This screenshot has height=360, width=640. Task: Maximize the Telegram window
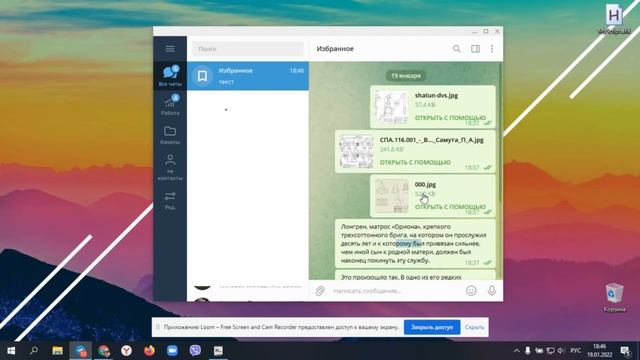tap(486, 31)
